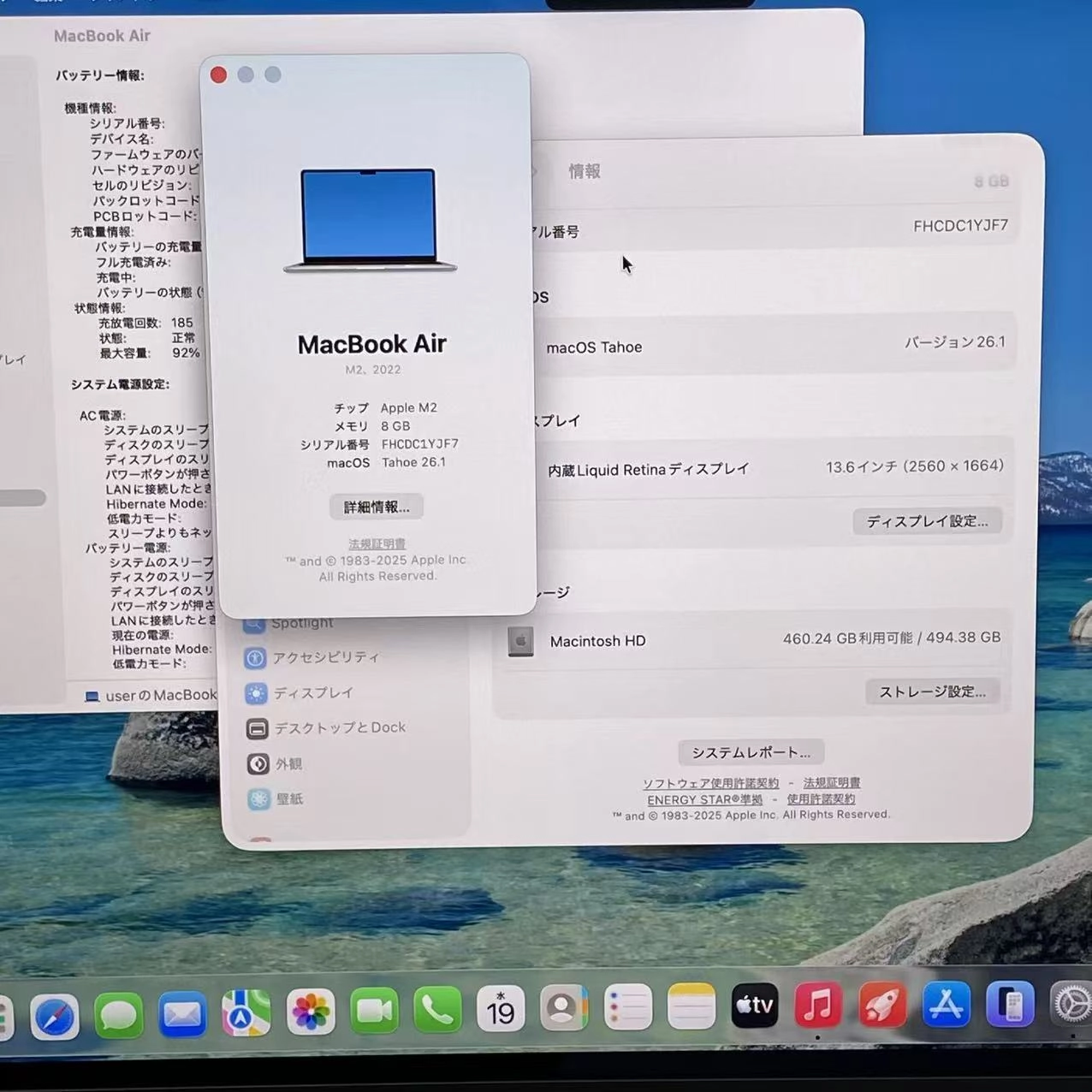Click 法規証明書 link in Settings window
This screenshot has height=1092, width=1092.
pos(831,782)
